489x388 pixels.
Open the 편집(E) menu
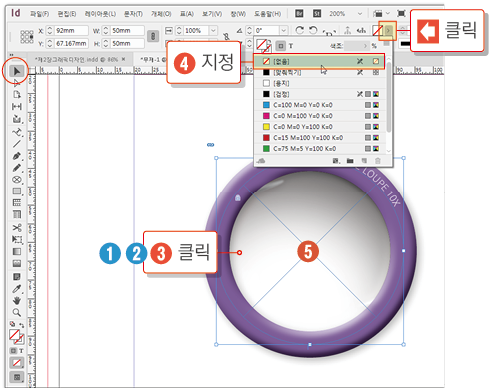click(67, 14)
